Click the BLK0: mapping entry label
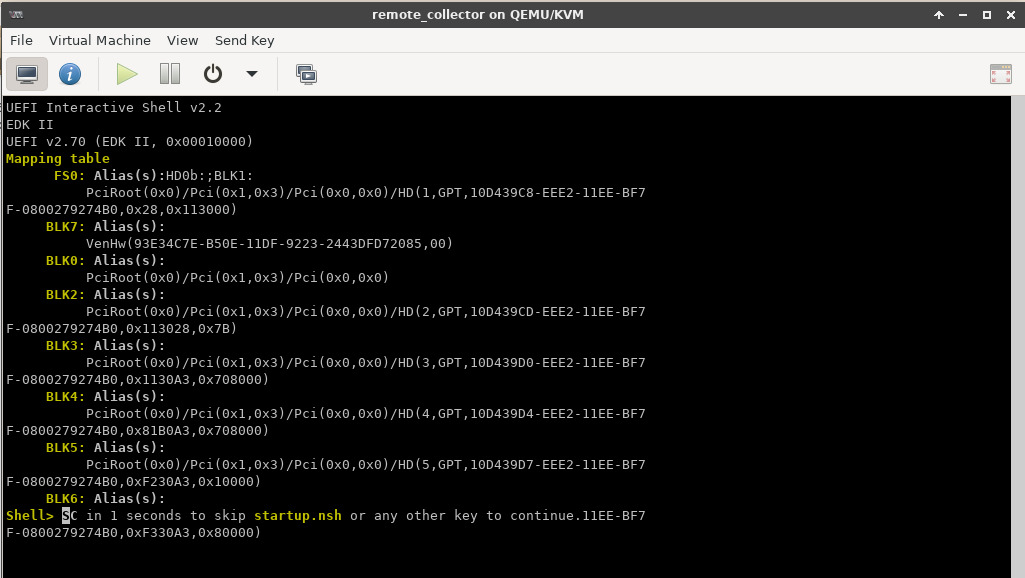1025x578 pixels. (65, 260)
